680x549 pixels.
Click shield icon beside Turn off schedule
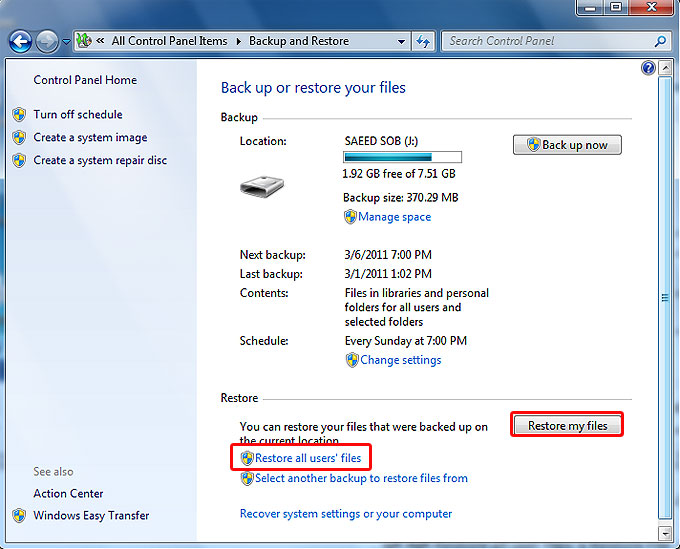[x=19, y=114]
